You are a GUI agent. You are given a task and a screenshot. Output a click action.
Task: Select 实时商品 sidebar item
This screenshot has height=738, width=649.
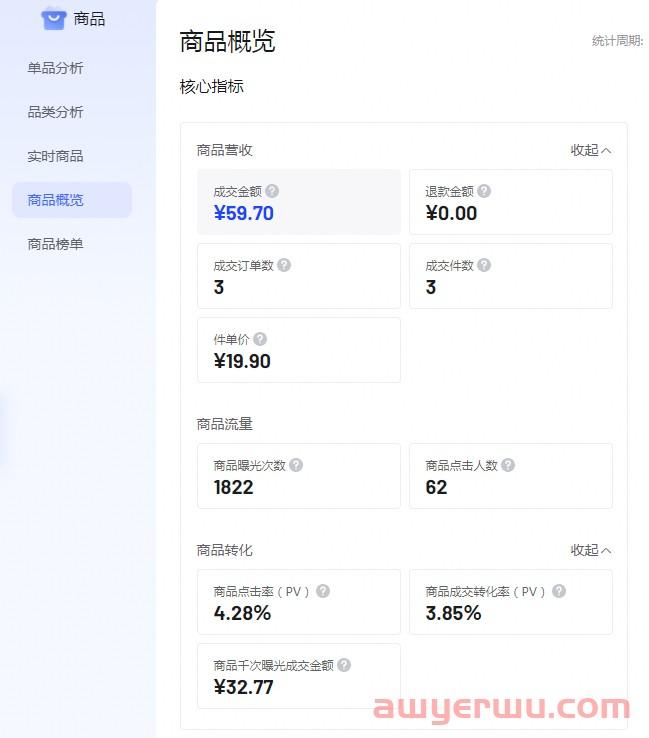[55, 156]
